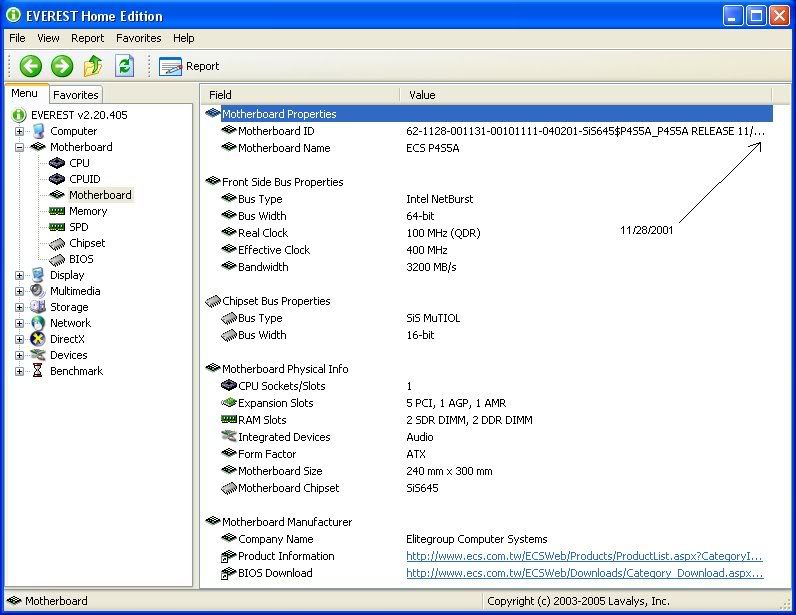Switch to the Favorites tab
Screen dimensions: 796x615
[x=76, y=95]
